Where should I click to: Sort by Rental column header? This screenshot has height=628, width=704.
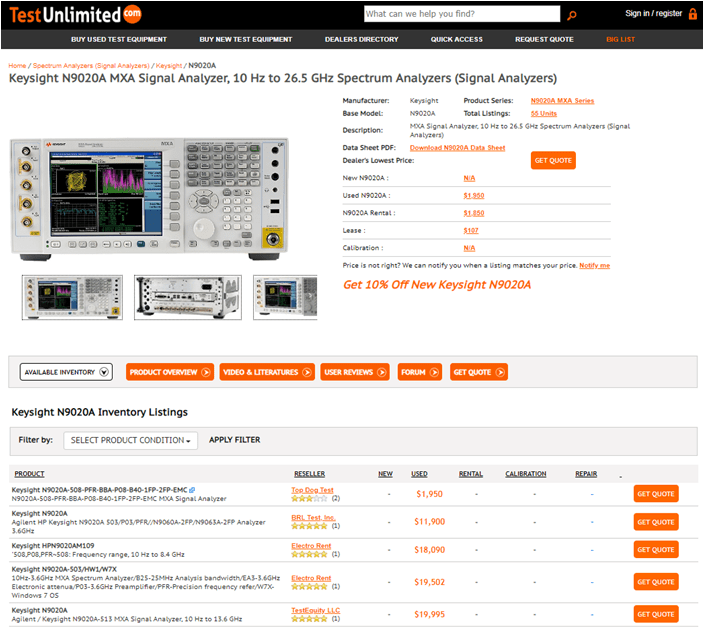471,474
